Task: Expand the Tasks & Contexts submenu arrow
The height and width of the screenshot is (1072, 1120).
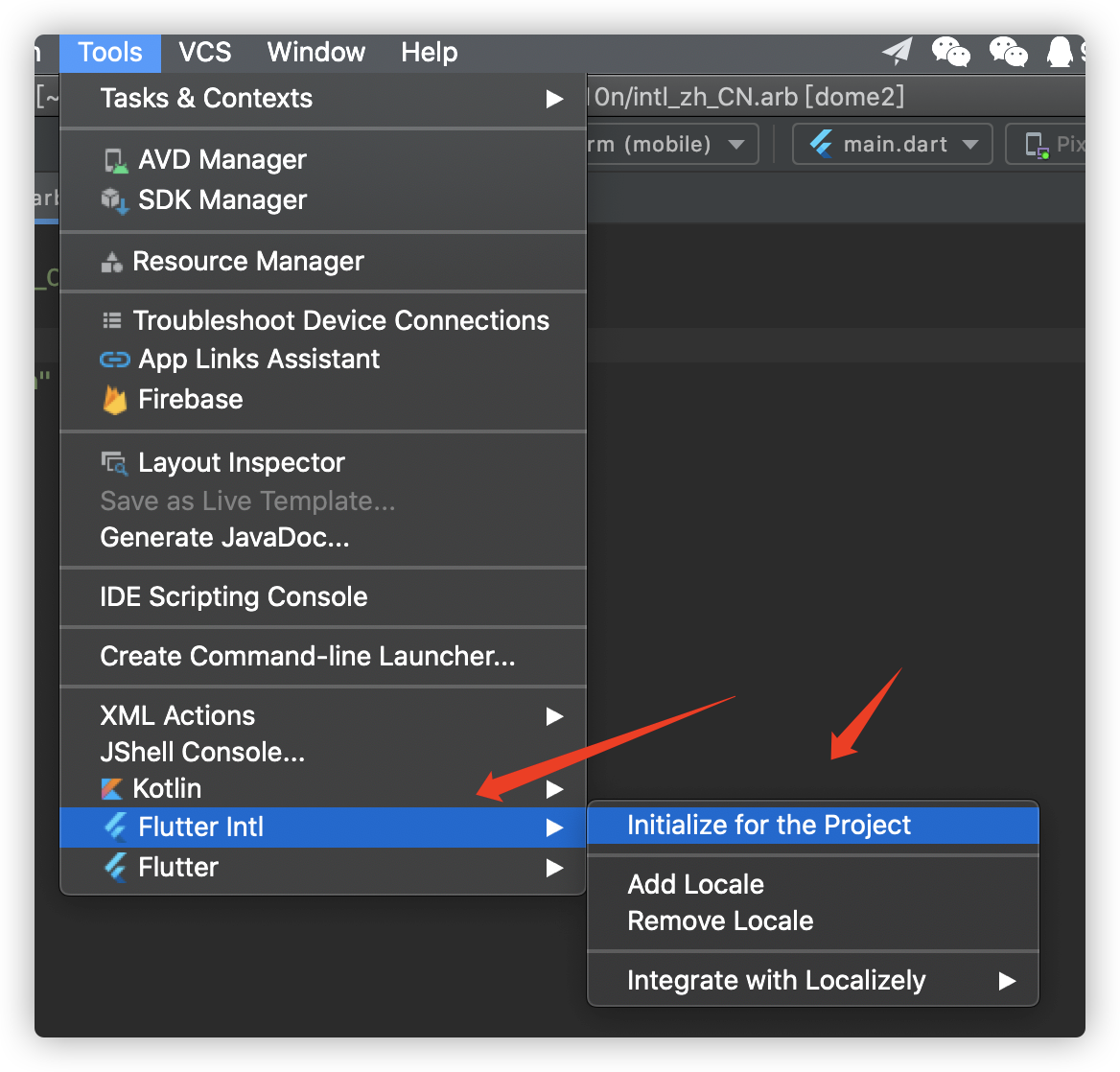Action: coord(554,99)
